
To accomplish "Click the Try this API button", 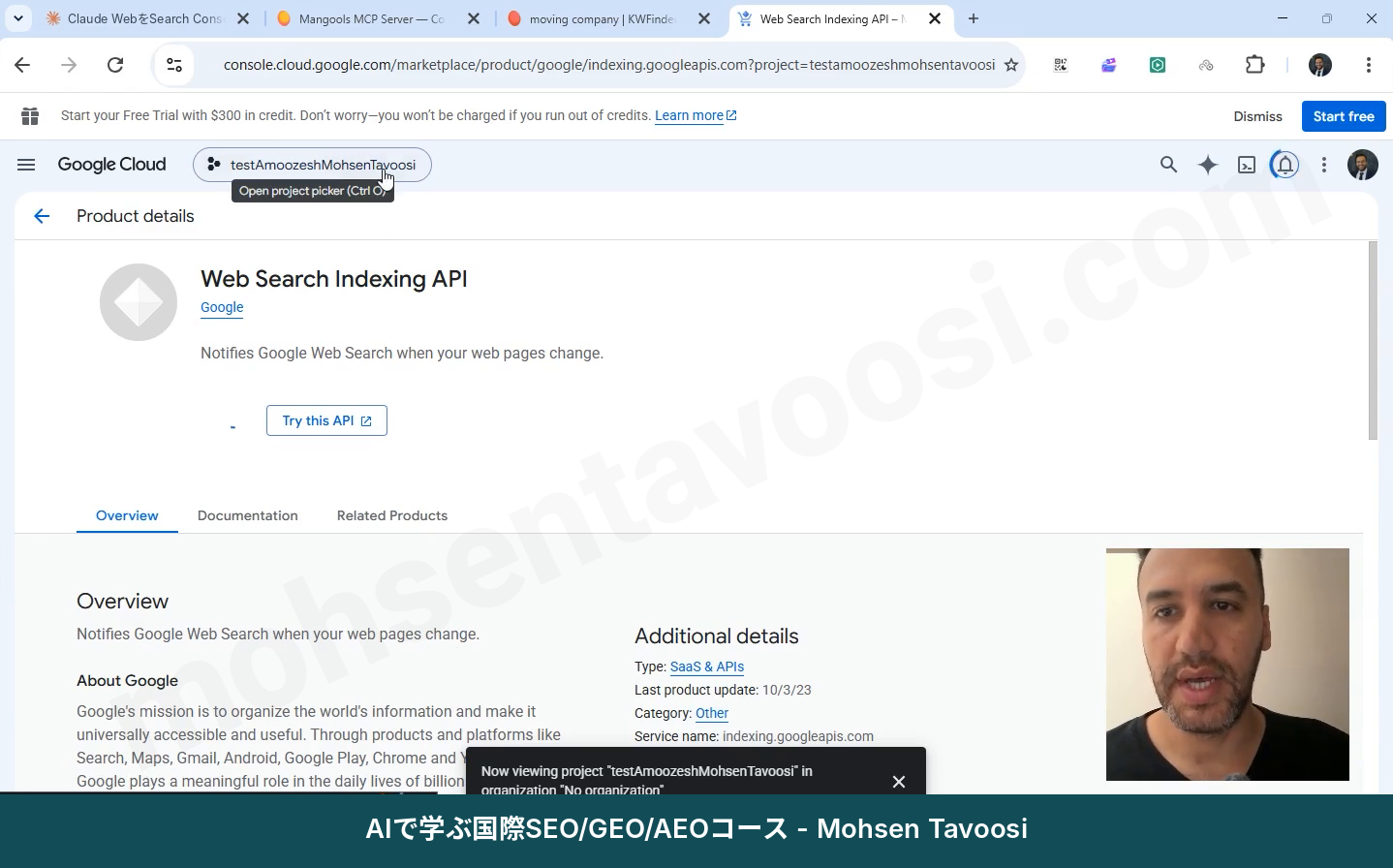I will [x=326, y=420].
